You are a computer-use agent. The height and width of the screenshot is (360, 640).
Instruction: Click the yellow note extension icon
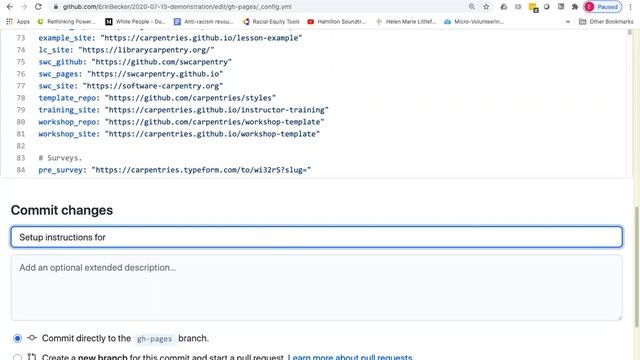533,7
